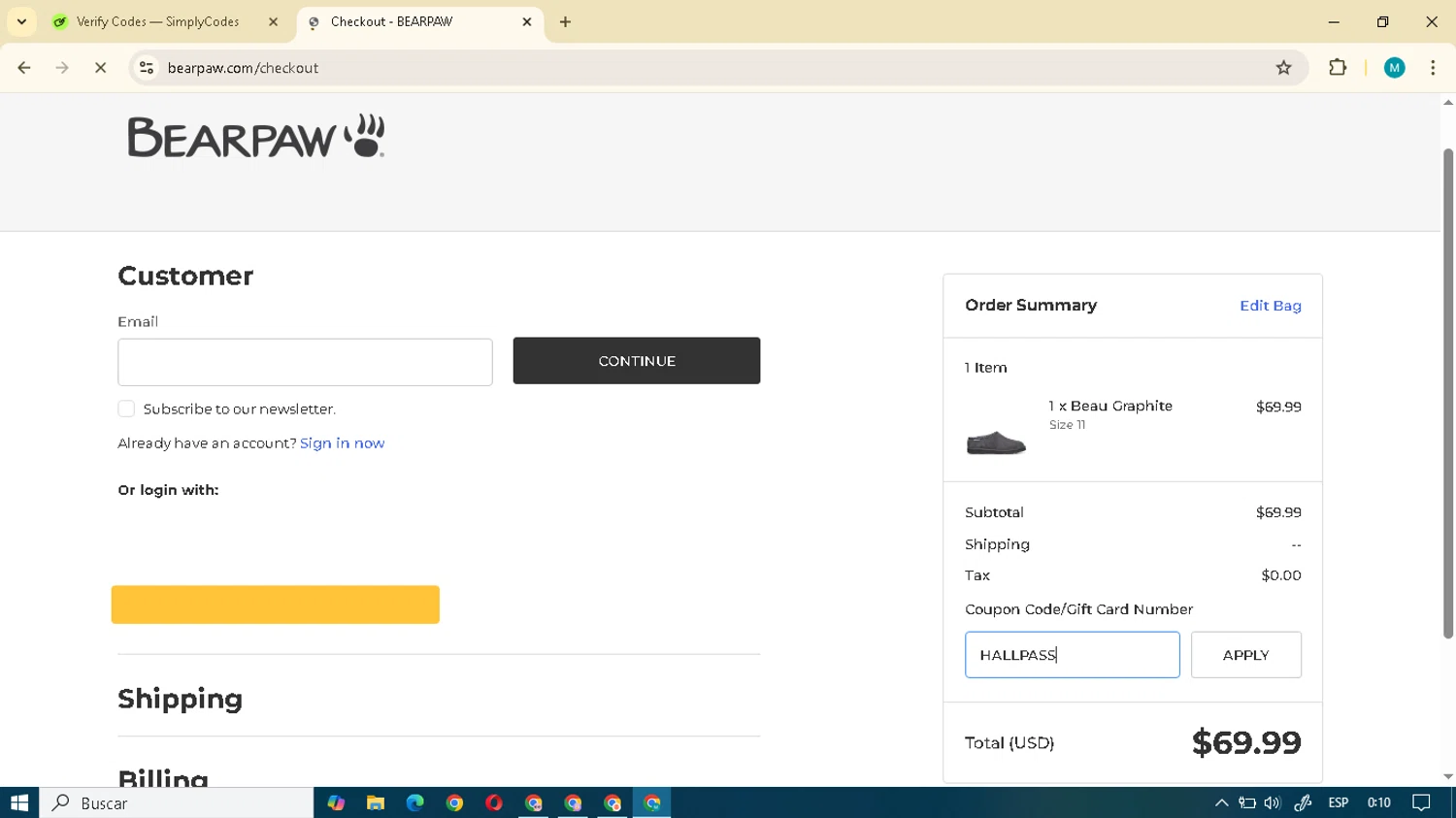
Task: Open the Extensions puzzle icon
Action: point(1338,68)
